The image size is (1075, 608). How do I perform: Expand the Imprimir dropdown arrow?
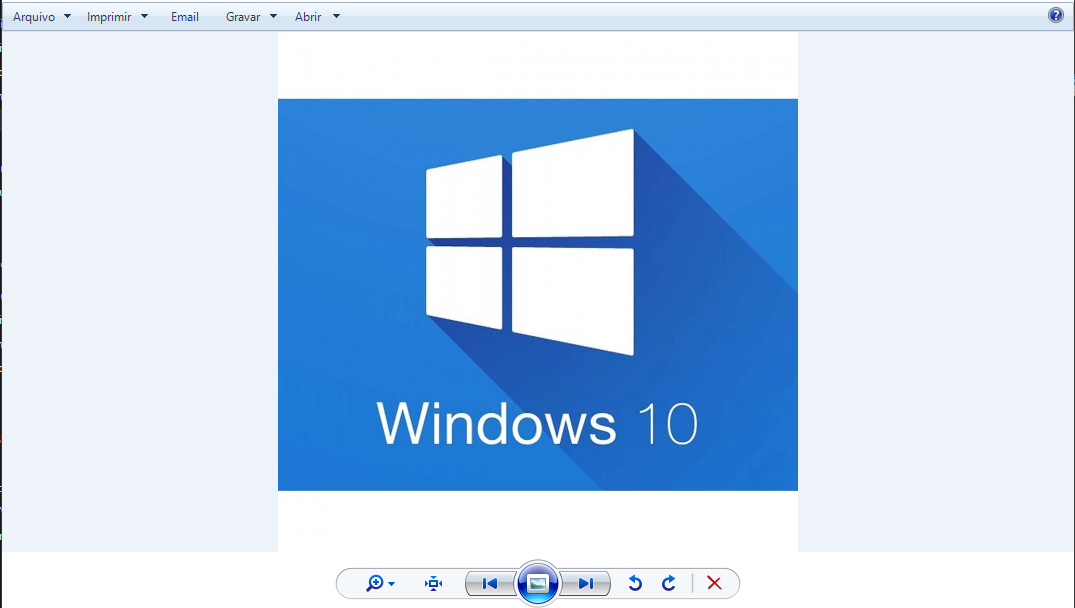(x=144, y=16)
